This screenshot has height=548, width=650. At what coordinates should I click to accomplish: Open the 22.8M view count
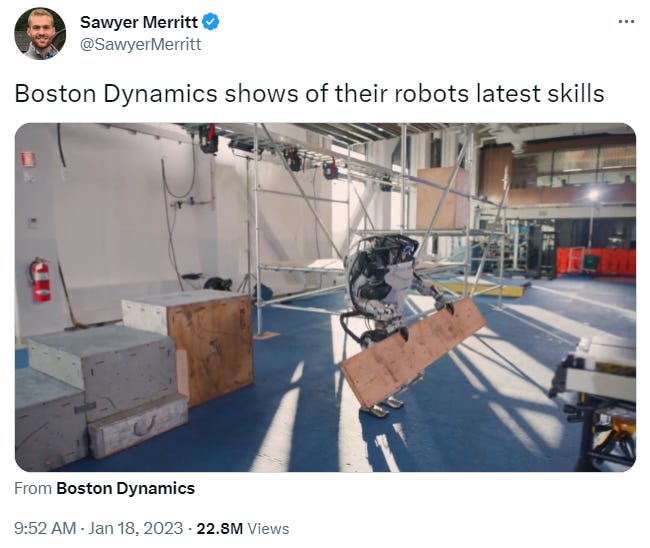pyautogui.click(x=219, y=529)
